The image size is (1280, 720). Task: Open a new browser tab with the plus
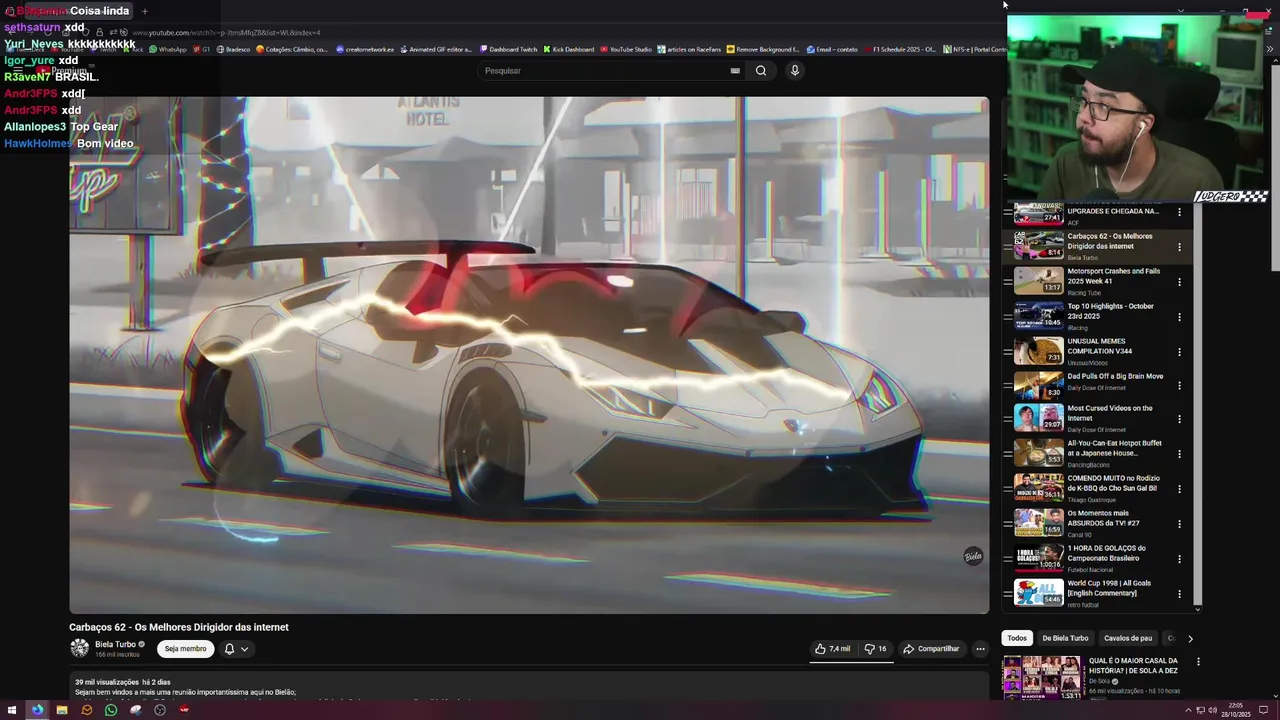click(x=144, y=11)
